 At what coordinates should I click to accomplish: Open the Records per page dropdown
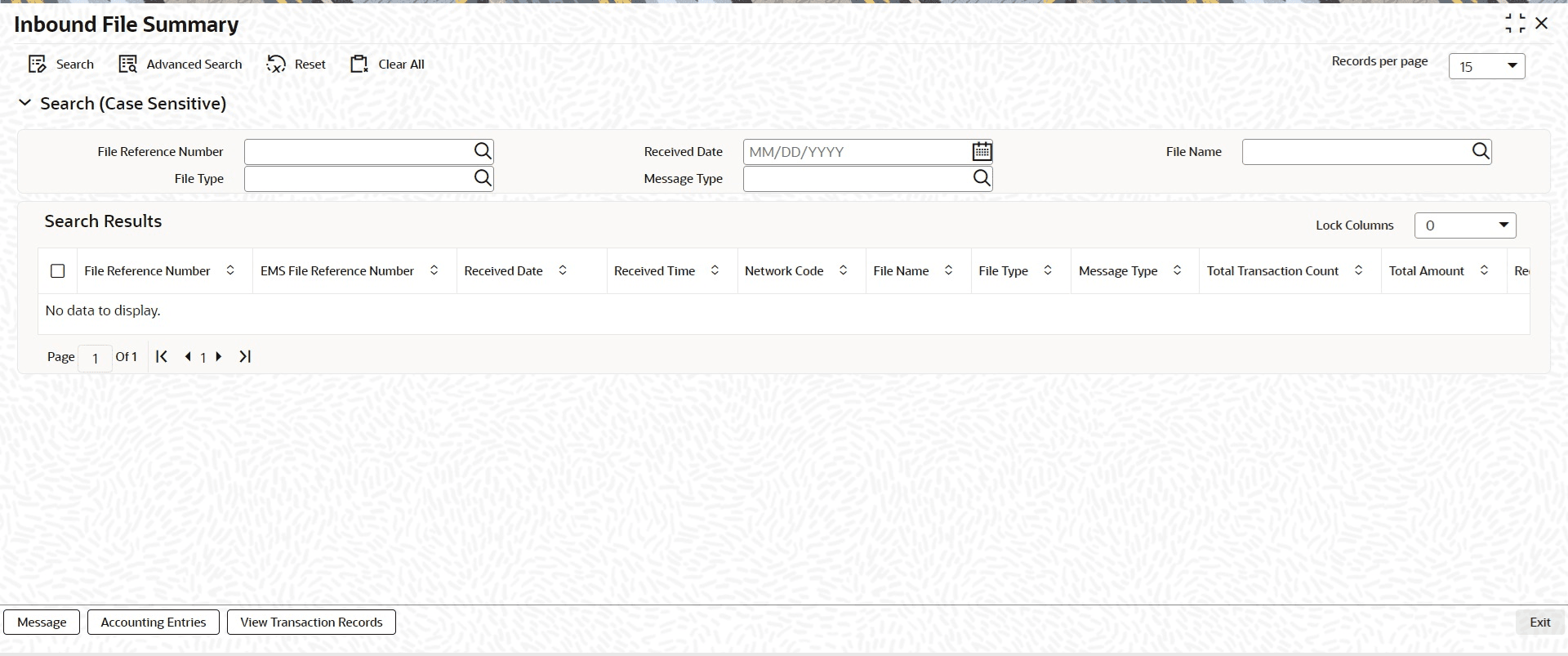point(1486,66)
